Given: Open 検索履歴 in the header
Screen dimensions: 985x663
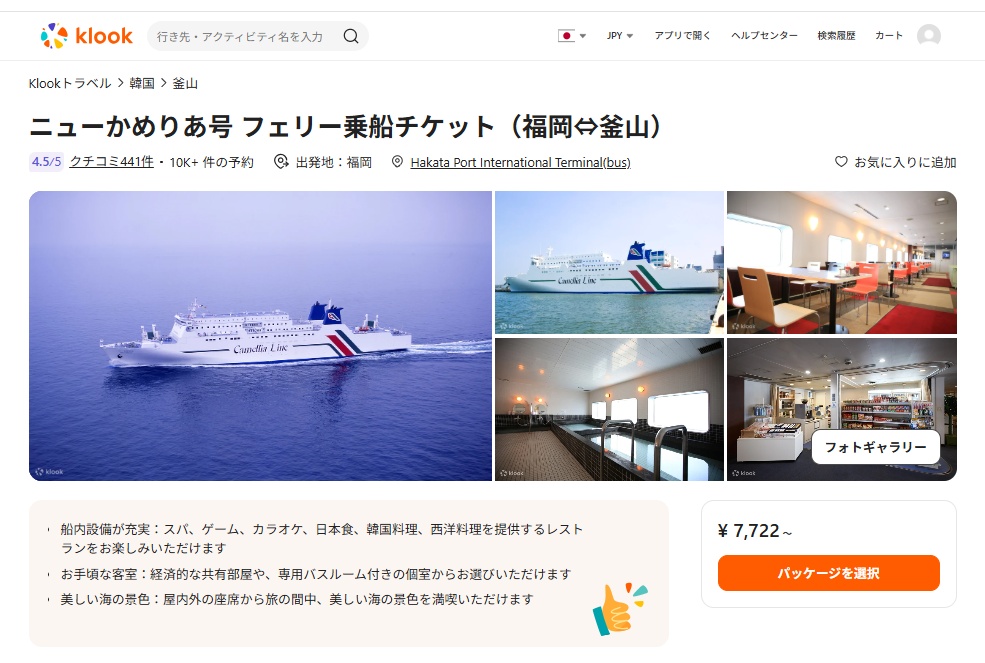Looking at the screenshot, I should pos(836,36).
